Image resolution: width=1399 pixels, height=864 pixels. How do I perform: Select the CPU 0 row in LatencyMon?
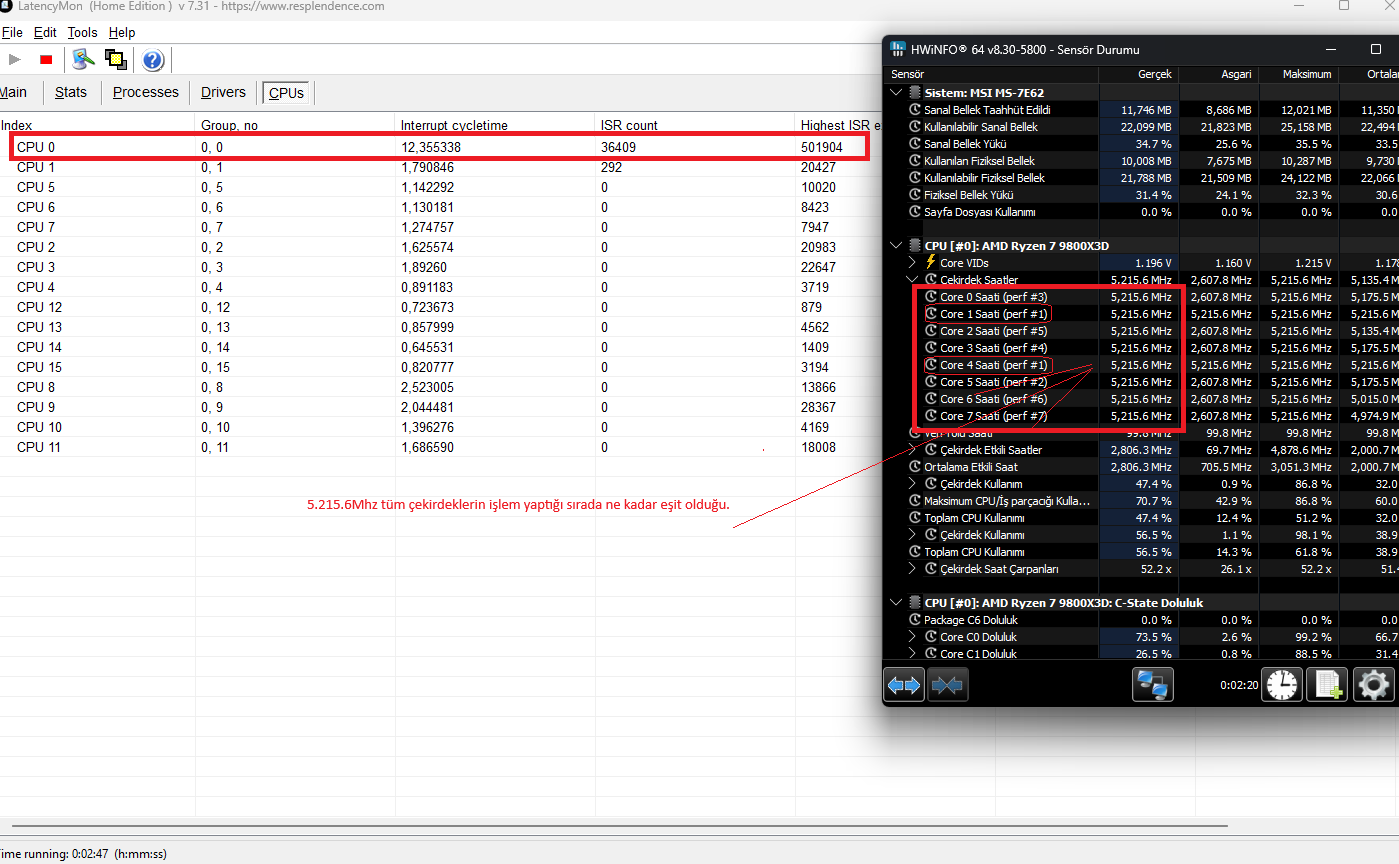[440, 147]
